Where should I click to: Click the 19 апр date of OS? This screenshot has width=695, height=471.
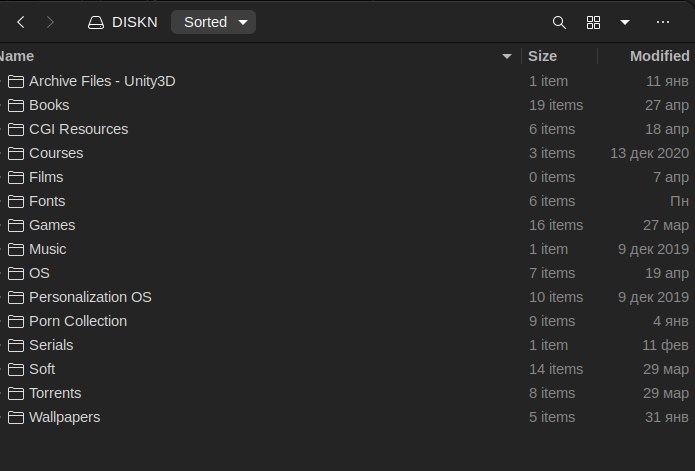pos(667,273)
